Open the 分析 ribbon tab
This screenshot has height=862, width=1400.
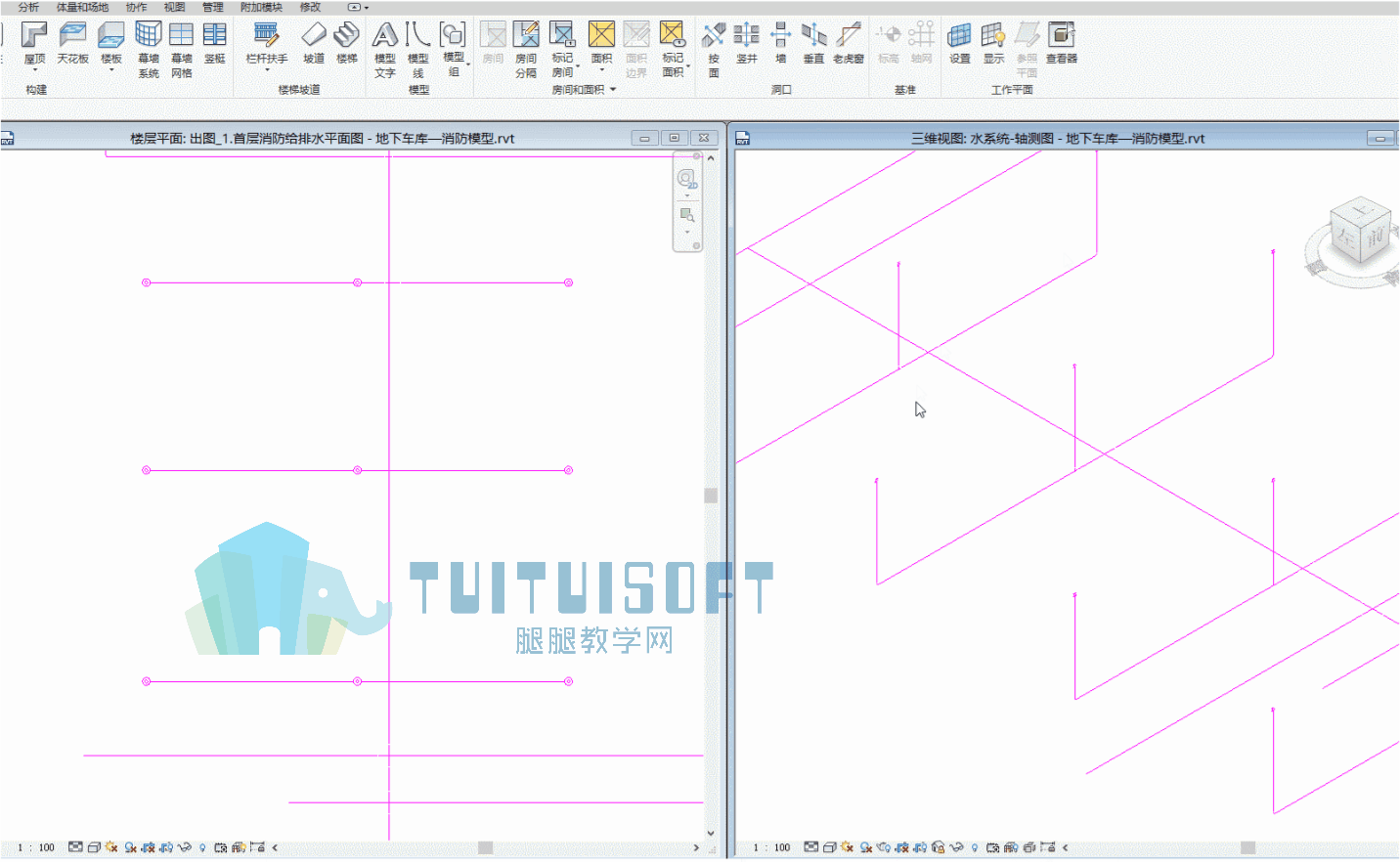[29, 7]
